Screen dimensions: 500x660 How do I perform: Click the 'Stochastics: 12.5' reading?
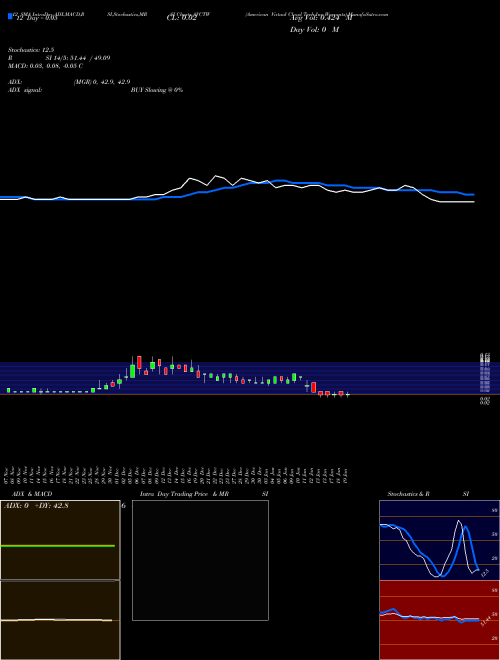(x=31, y=50)
